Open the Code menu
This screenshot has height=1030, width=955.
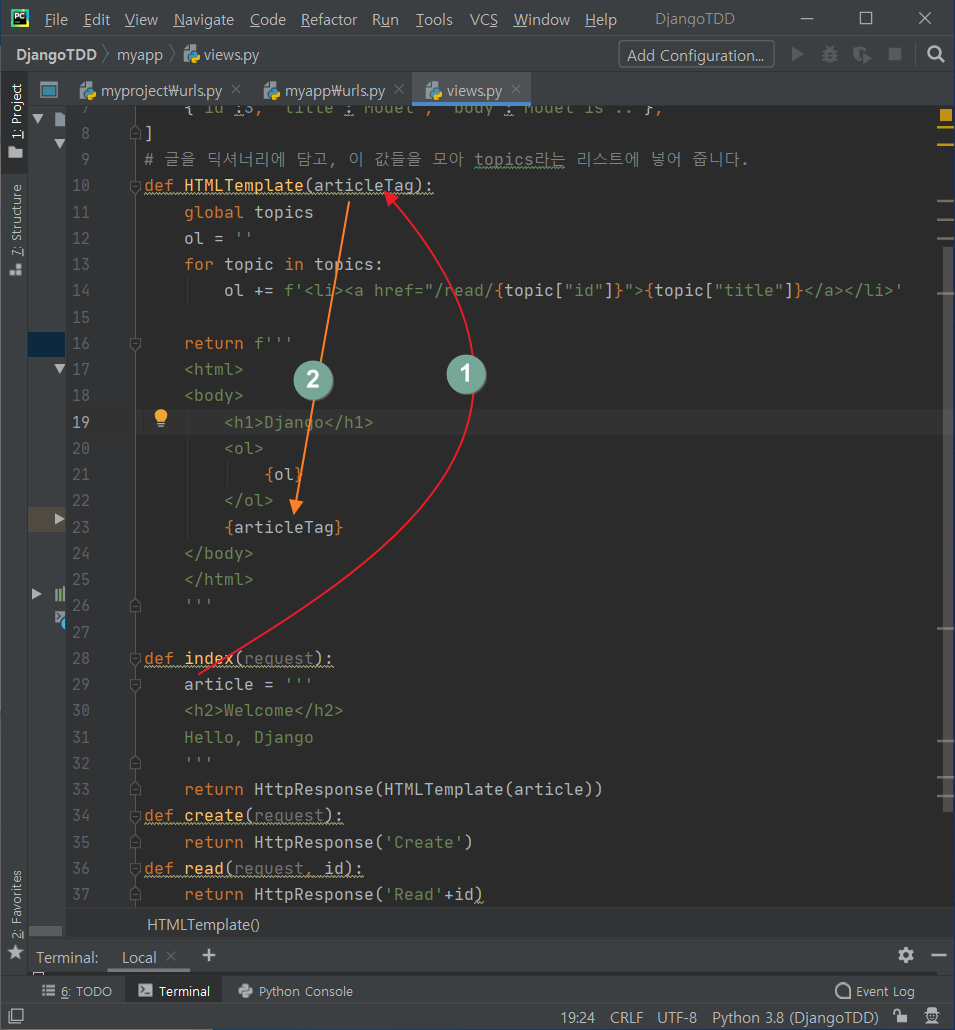click(267, 20)
